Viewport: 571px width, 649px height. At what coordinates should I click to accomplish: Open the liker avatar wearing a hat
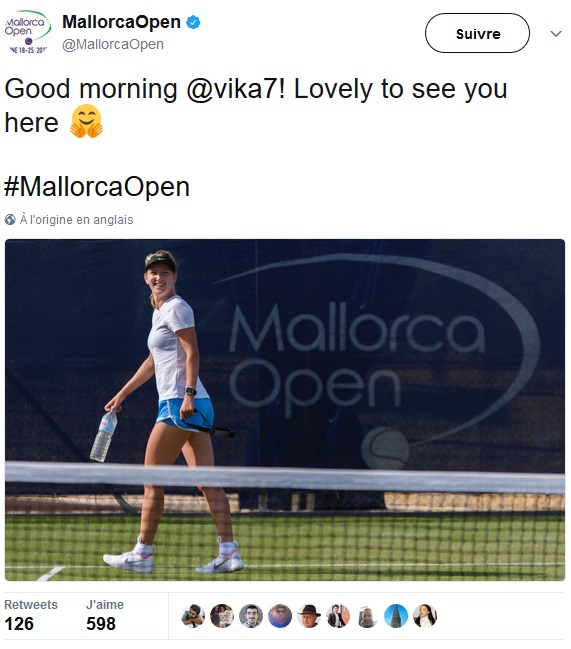(309, 616)
